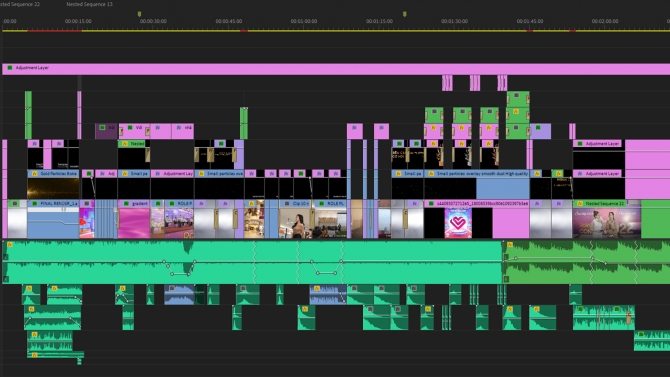670x377 pixels.
Task: Click the 00:00:45:00 mark on time ruler
Action: click(229, 21)
